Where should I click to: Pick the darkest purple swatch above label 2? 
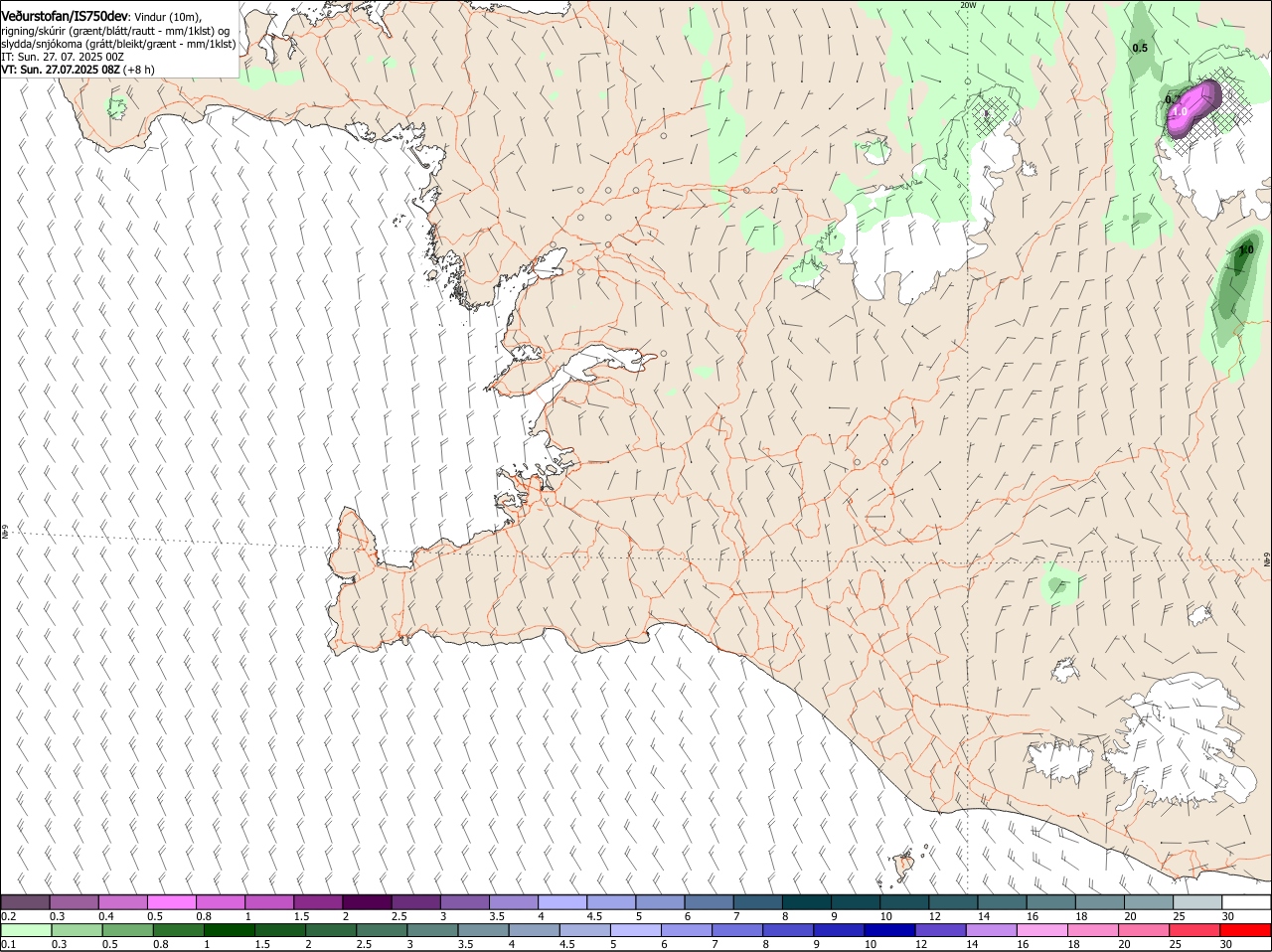click(x=367, y=902)
